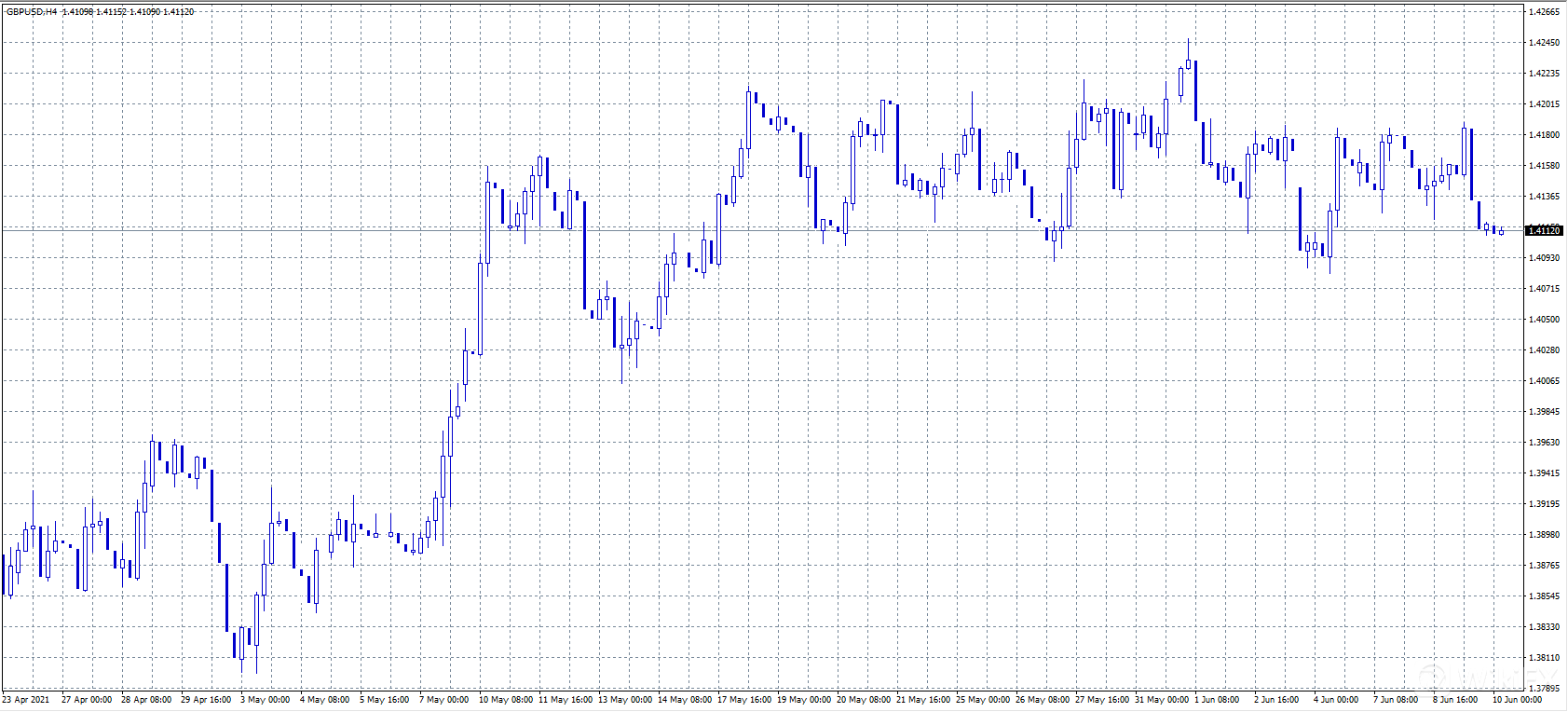Click the horizontal bid price line
The height and width of the screenshot is (712, 1568).
pyautogui.click(x=745, y=229)
